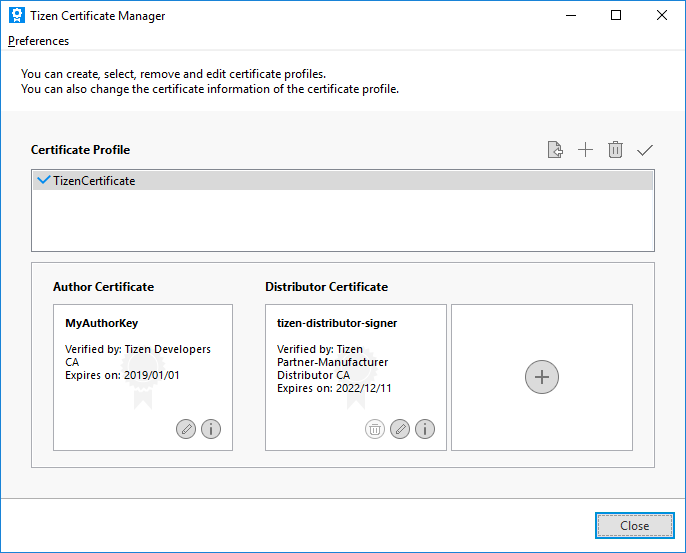Viewport: 686px width, 553px height.
Task: Add a new certificate profile
Action: (585, 150)
